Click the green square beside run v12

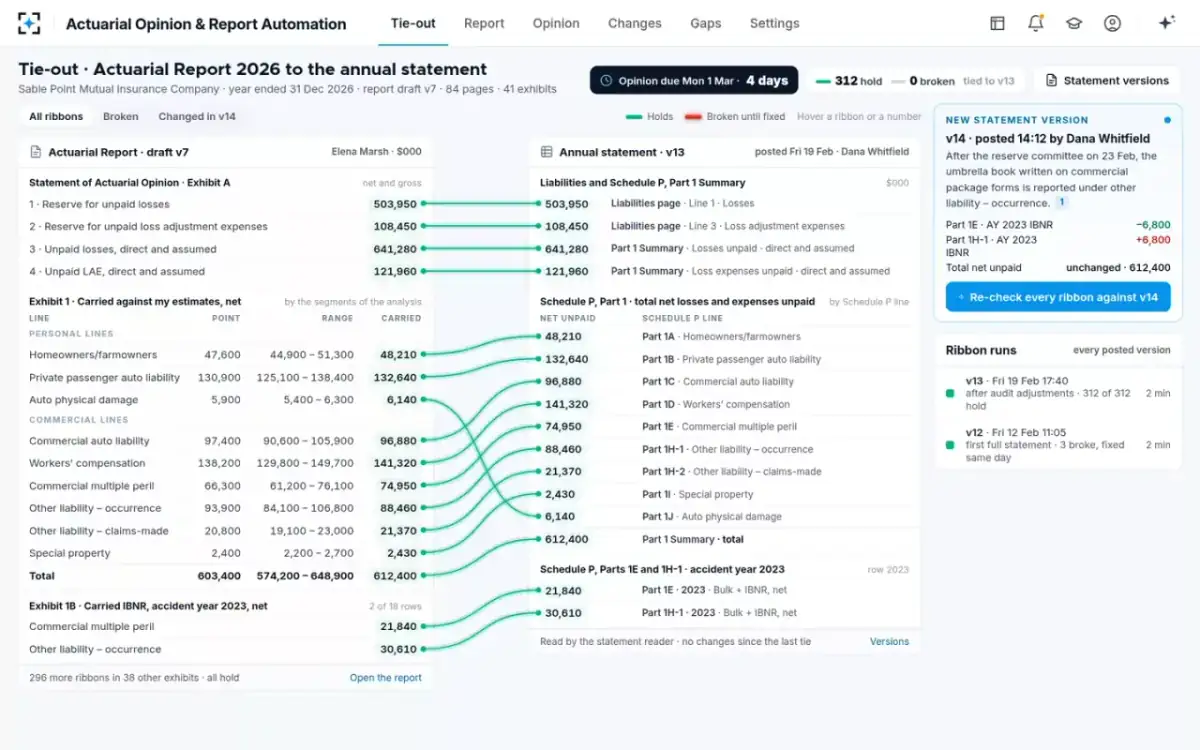click(950, 445)
